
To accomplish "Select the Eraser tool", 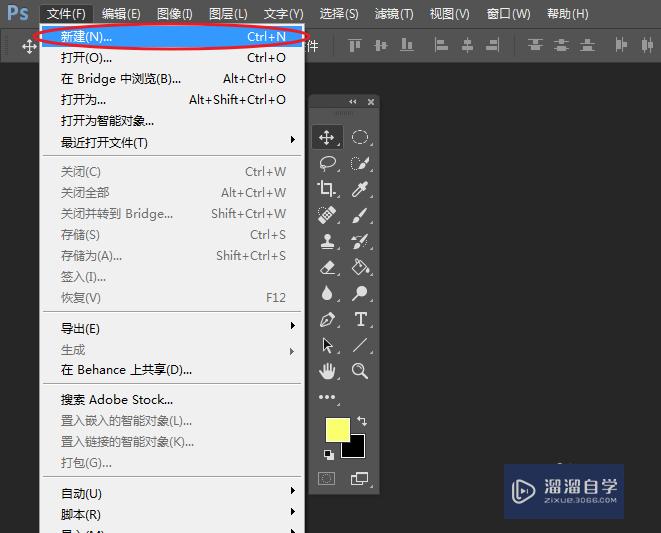I will pos(327,267).
